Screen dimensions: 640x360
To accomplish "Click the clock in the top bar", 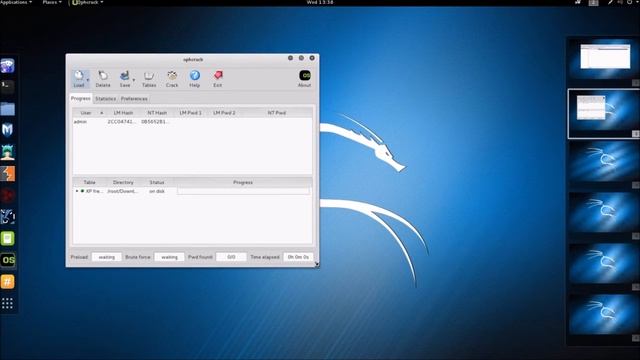I will (320, 2).
